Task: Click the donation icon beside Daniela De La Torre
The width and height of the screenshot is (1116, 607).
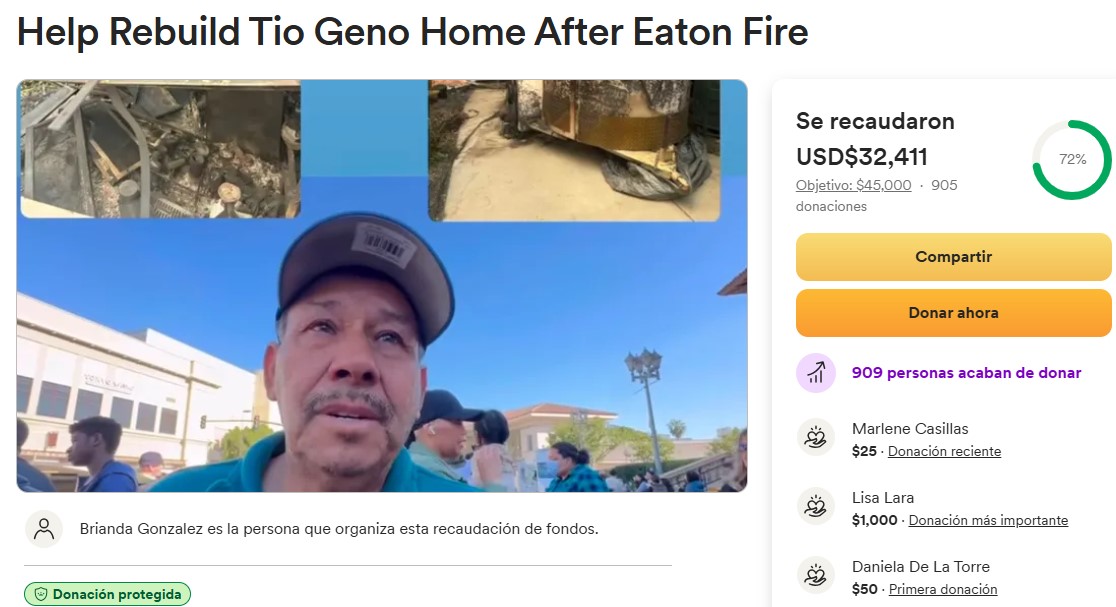Action: point(816,576)
